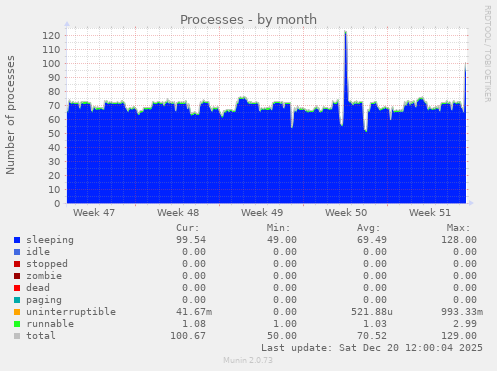
Task: Click uninterruptible average value 521.88u
Action: coord(372,312)
